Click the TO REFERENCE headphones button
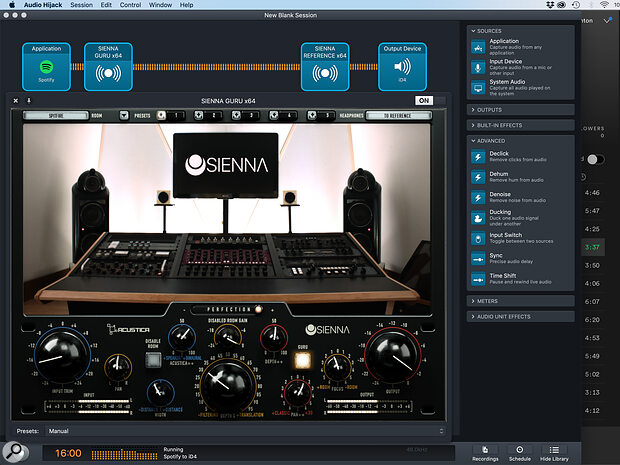 click(x=398, y=115)
